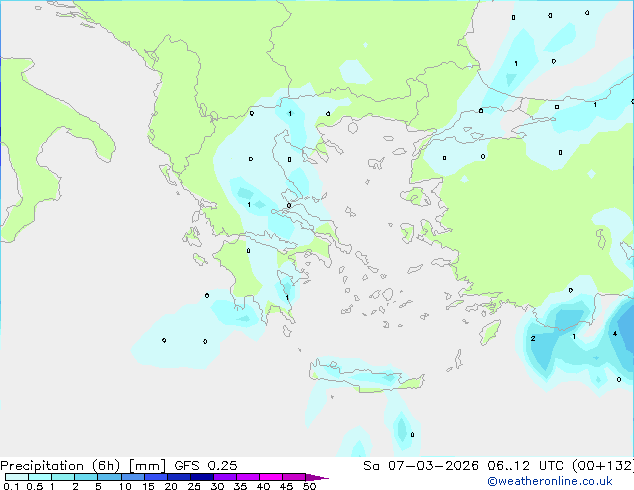Click the legend label "30"
This screenshot has height=490, width=634.
point(217,486)
